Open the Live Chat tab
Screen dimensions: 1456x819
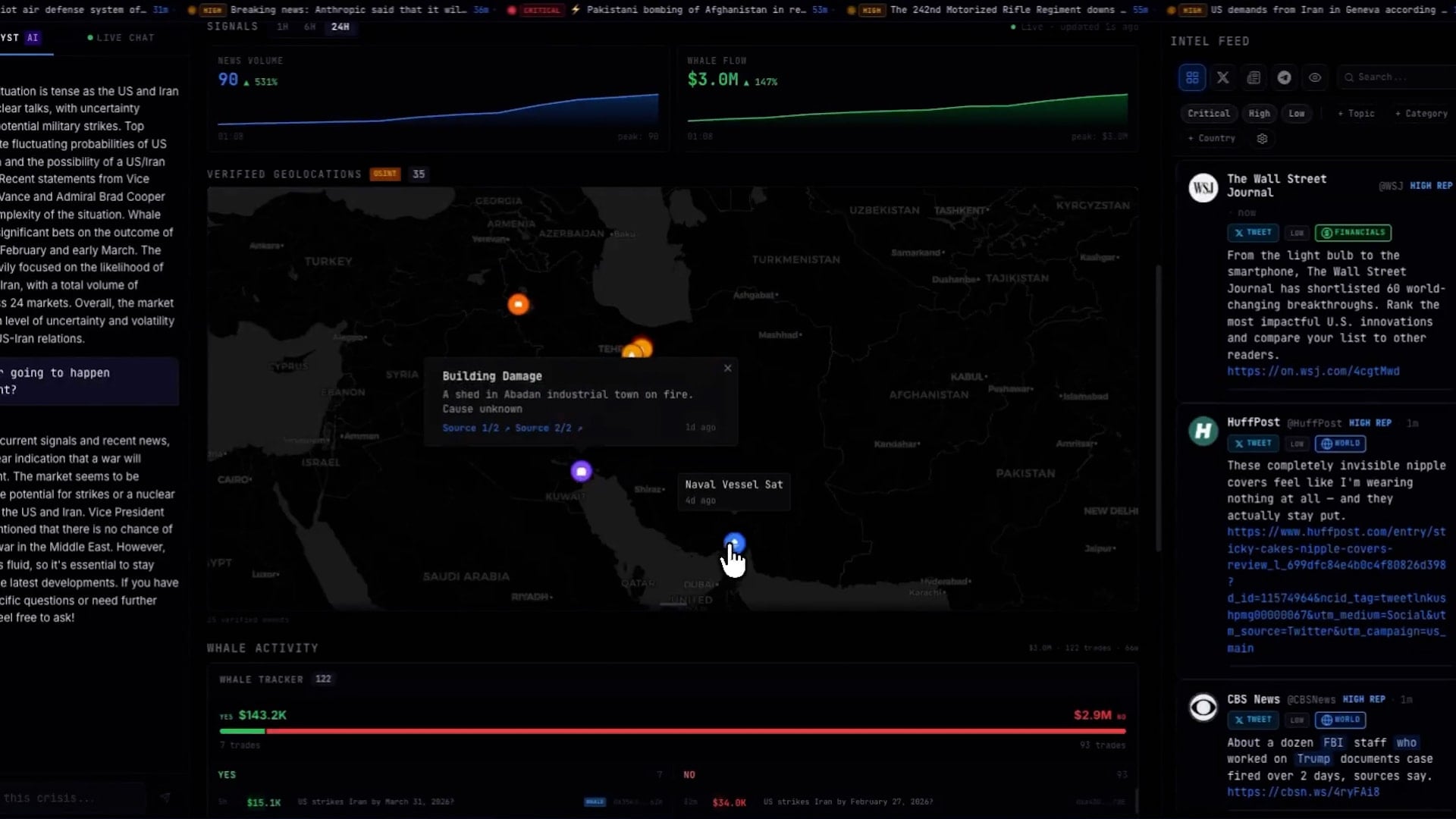tap(121, 37)
